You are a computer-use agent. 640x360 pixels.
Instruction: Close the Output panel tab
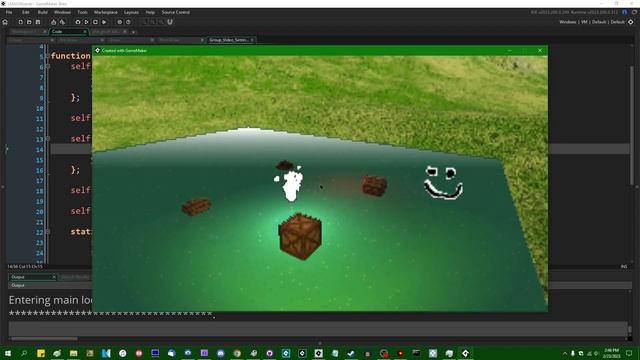click(x=54, y=277)
